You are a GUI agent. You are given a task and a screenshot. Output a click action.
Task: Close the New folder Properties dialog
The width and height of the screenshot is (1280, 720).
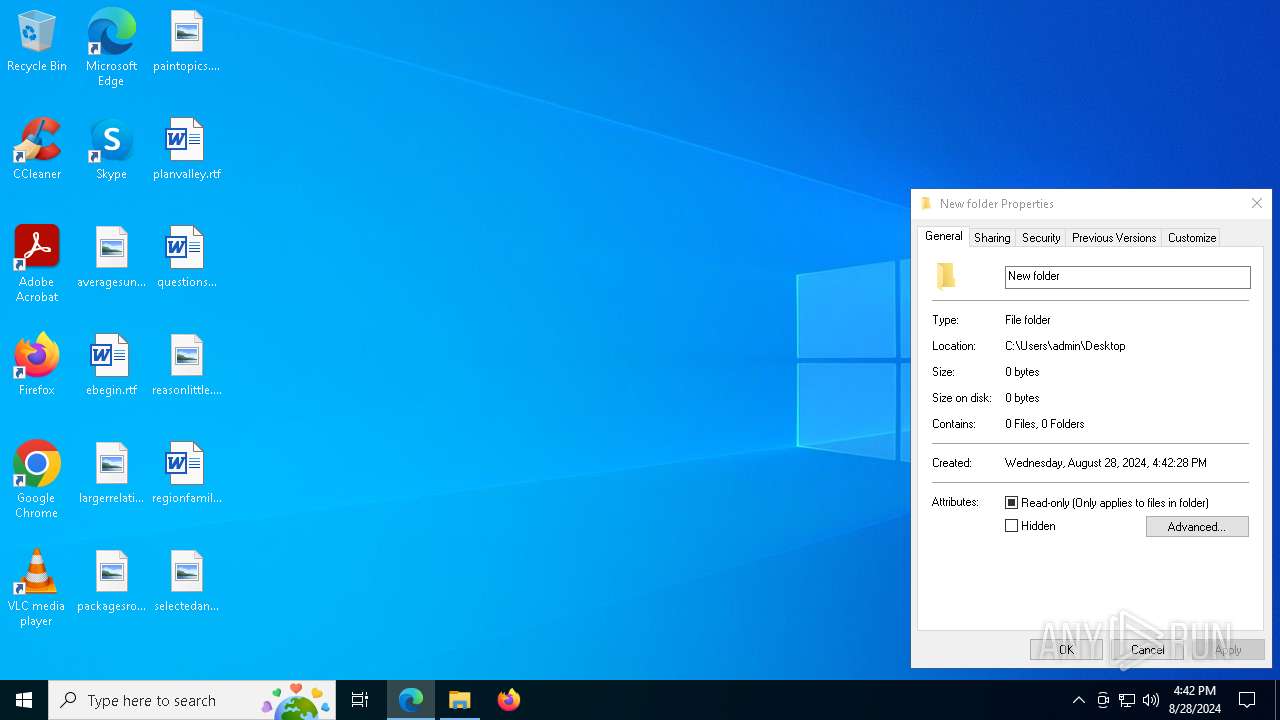pyautogui.click(x=1257, y=203)
